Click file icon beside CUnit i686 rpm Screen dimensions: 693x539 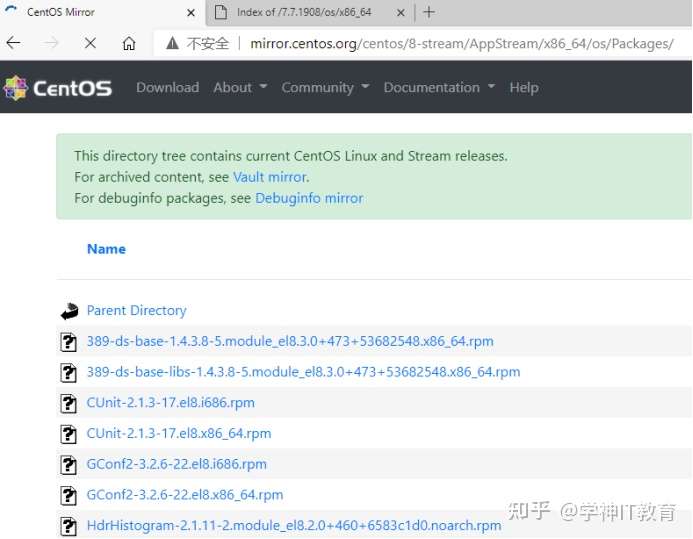point(68,403)
